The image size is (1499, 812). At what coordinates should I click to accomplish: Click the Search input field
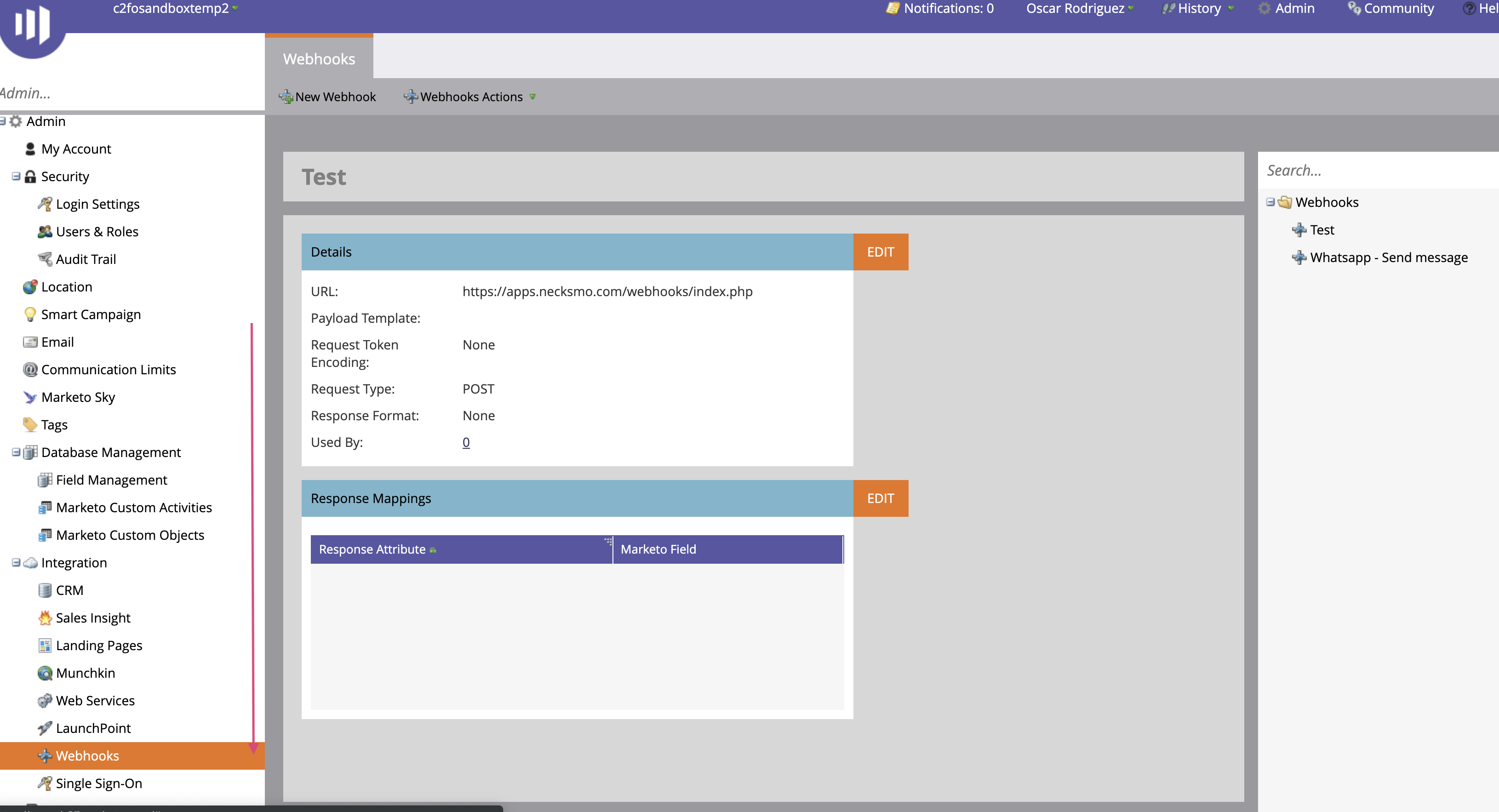(x=1380, y=170)
